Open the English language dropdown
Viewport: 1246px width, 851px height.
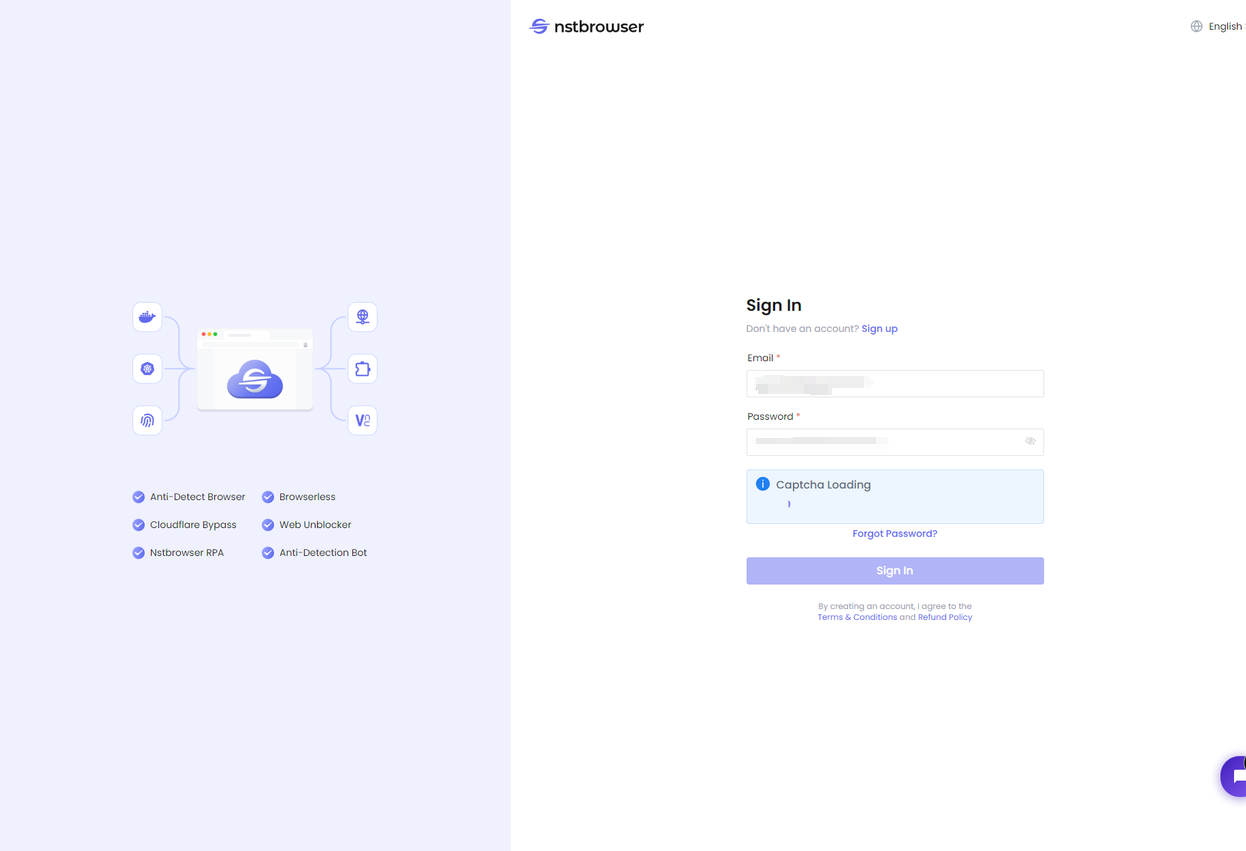(1216, 27)
